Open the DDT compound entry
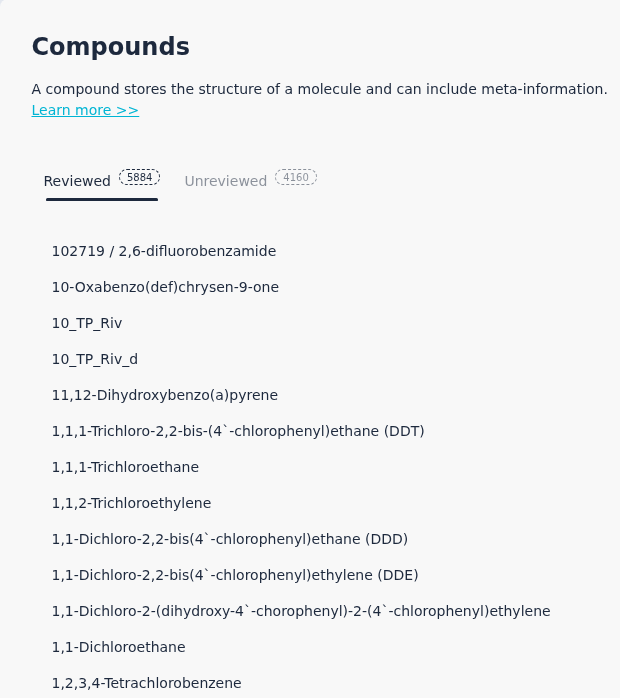This screenshot has width=620, height=698. click(x=238, y=431)
